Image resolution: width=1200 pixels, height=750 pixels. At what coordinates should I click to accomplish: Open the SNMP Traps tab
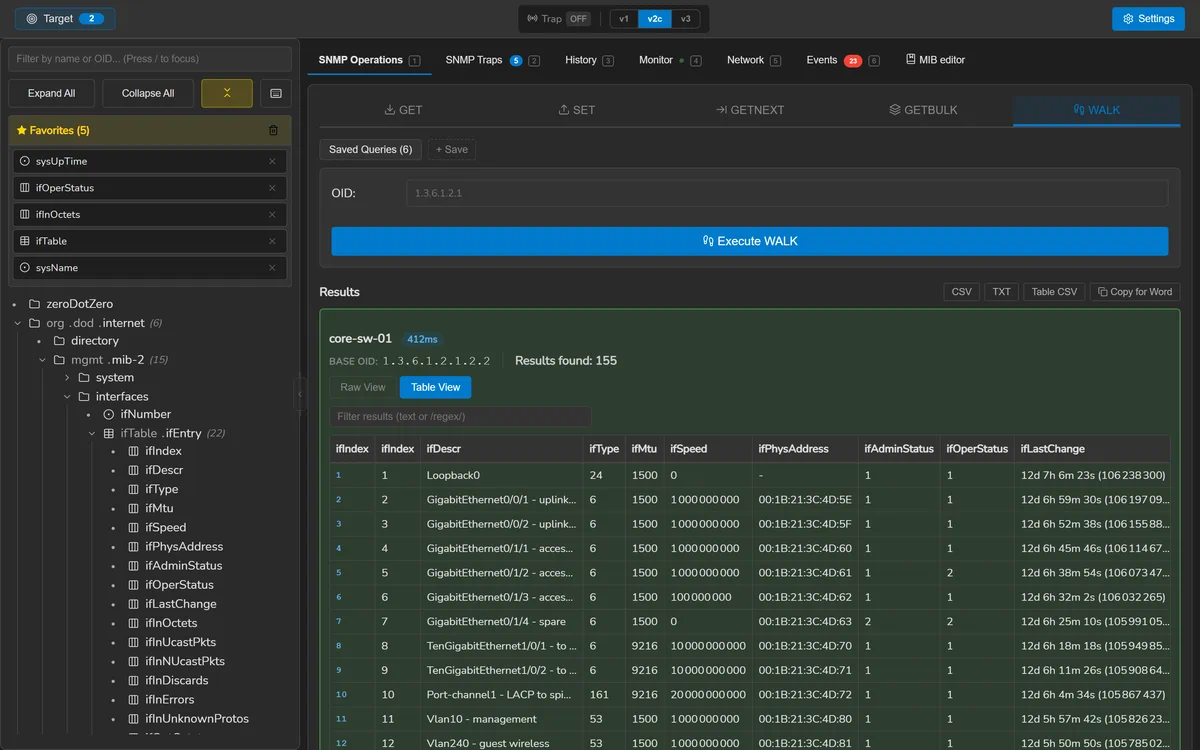pyautogui.click(x=492, y=60)
